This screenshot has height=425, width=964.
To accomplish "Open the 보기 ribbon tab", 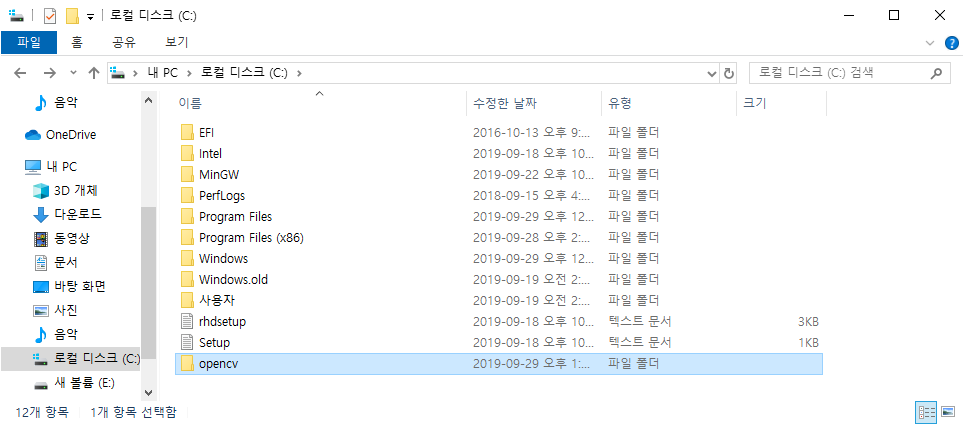I will coord(177,42).
